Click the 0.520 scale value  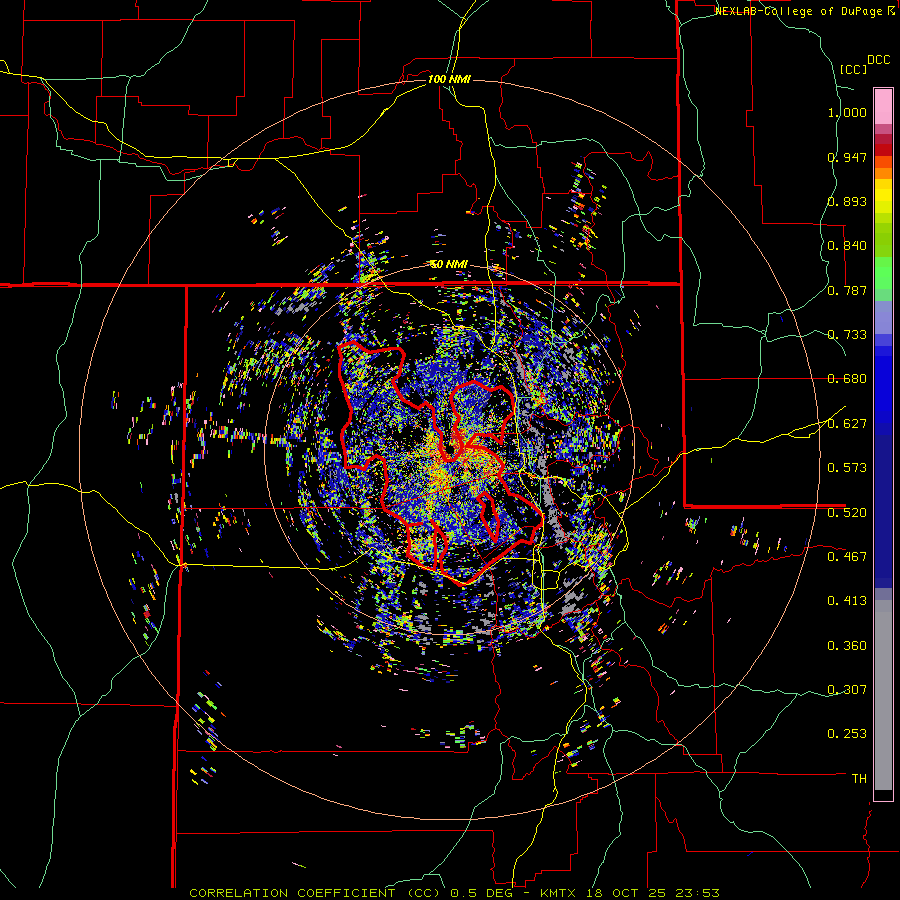coord(847,512)
